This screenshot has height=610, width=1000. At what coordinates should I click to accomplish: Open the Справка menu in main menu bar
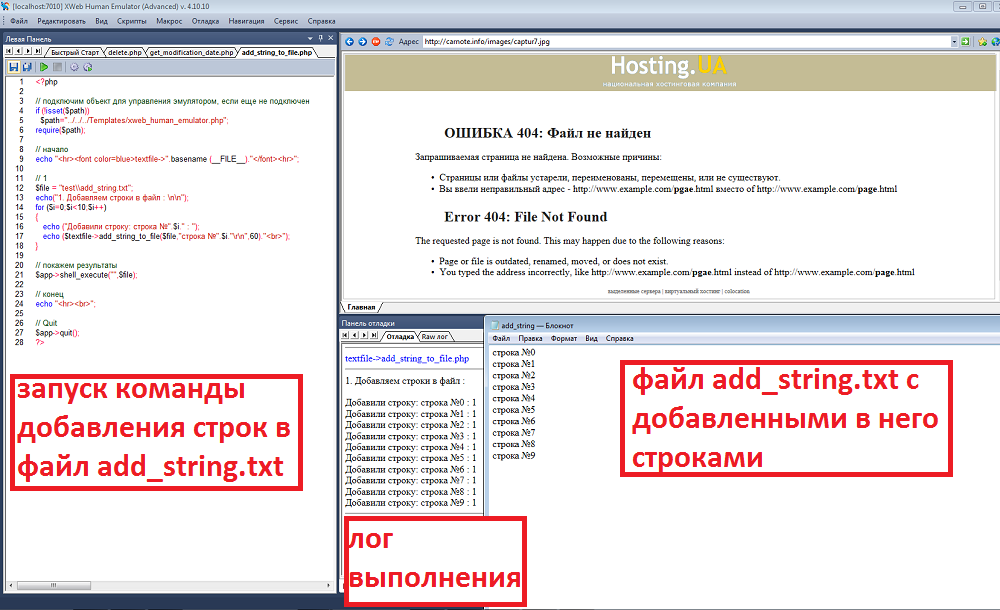(x=321, y=21)
